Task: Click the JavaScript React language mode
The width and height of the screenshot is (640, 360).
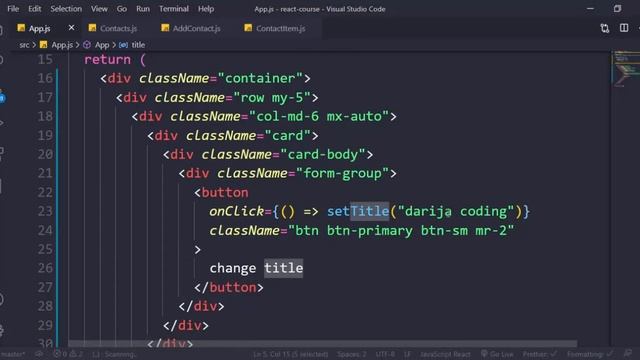Action: (445, 354)
